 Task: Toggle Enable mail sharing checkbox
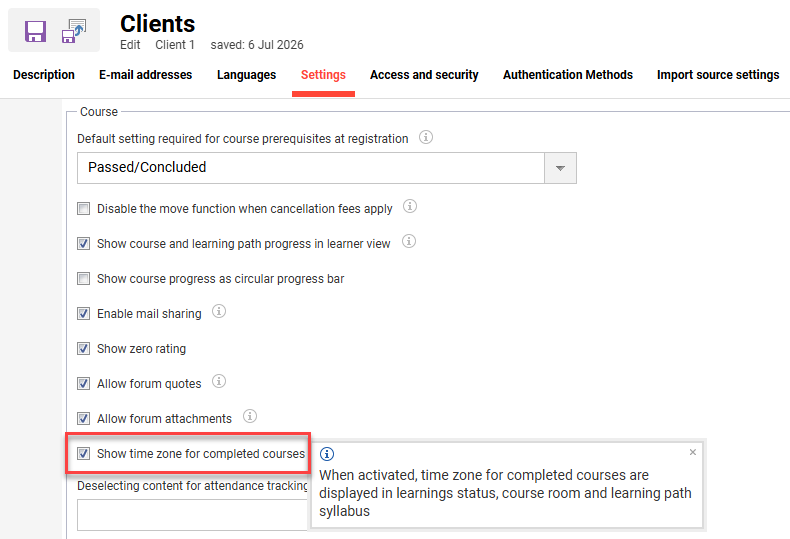tap(84, 314)
